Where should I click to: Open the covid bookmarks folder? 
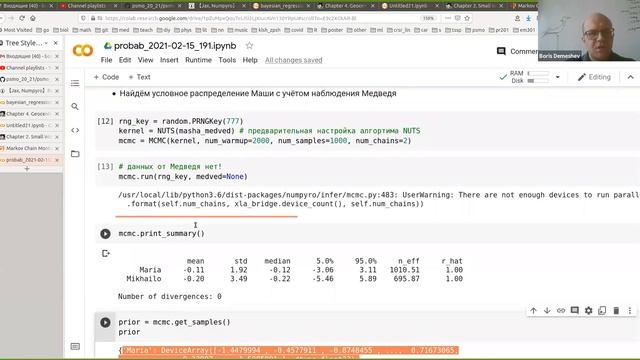tap(293, 30)
